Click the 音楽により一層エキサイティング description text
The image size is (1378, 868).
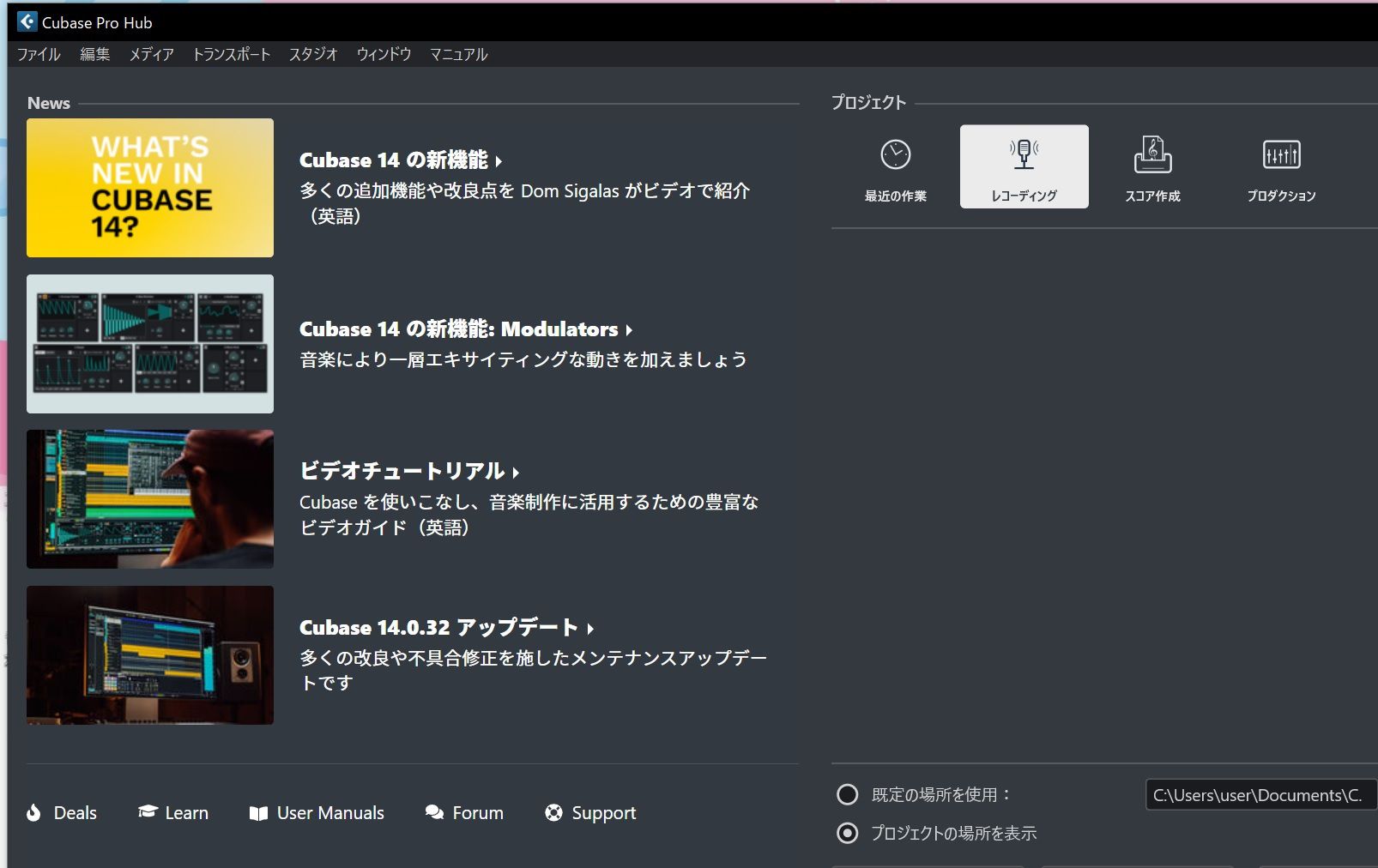click(x=523, y=359)
